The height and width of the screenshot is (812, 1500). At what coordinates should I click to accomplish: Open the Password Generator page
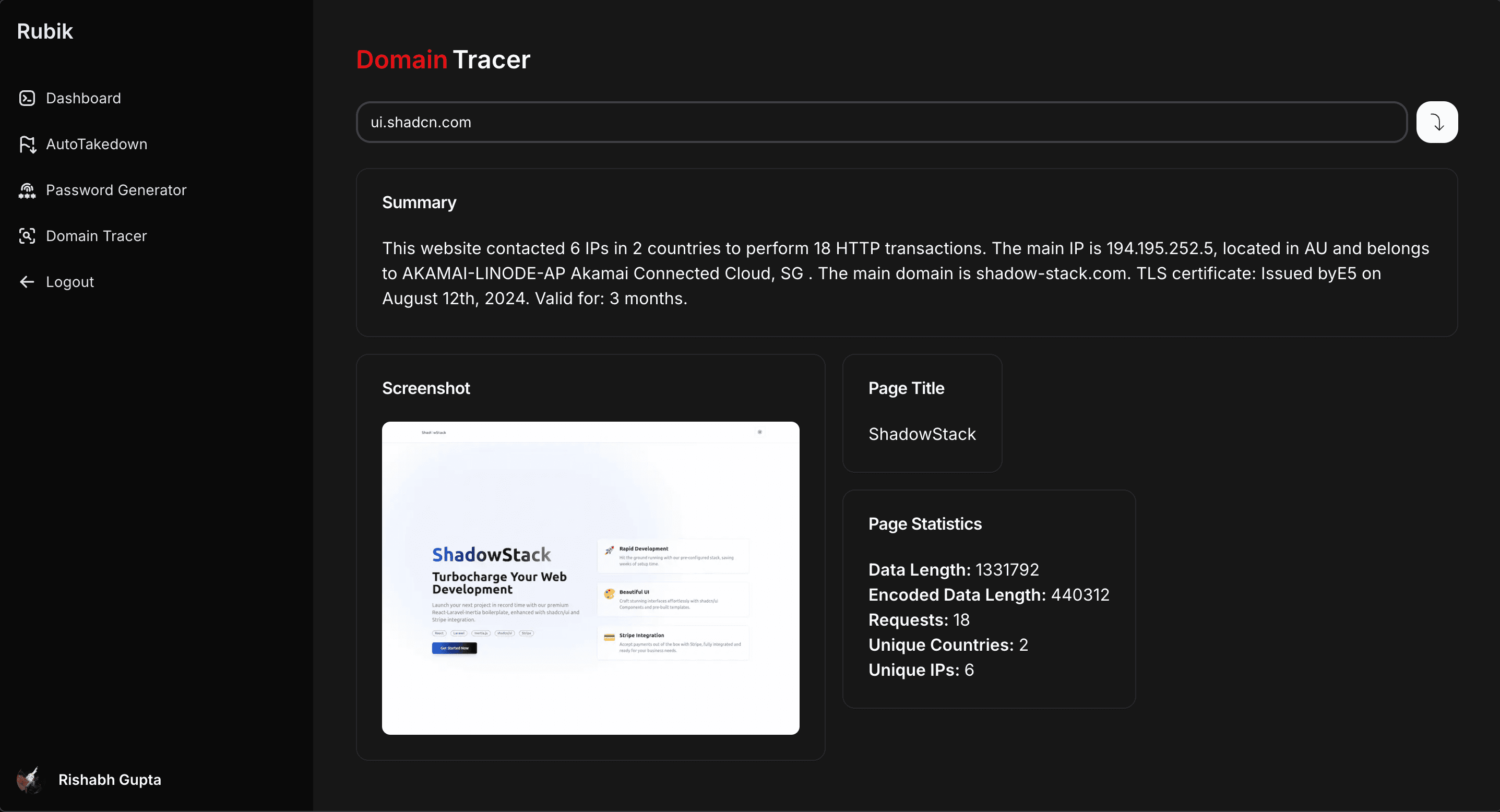[116, 190]
